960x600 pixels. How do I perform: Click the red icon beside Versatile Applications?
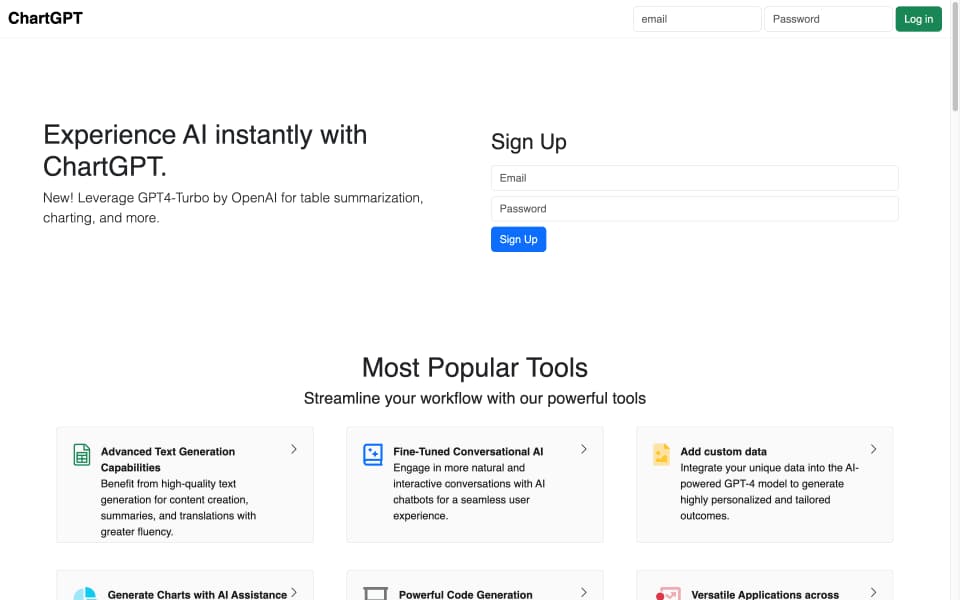(668, 593)
